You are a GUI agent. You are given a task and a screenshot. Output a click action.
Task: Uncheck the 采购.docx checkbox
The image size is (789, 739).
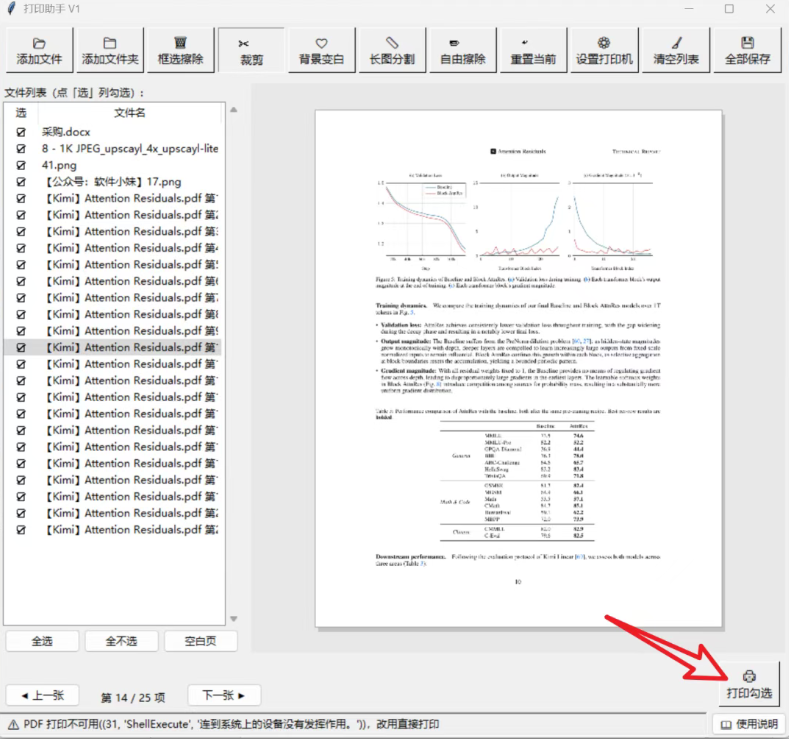(x=21, y=132)
